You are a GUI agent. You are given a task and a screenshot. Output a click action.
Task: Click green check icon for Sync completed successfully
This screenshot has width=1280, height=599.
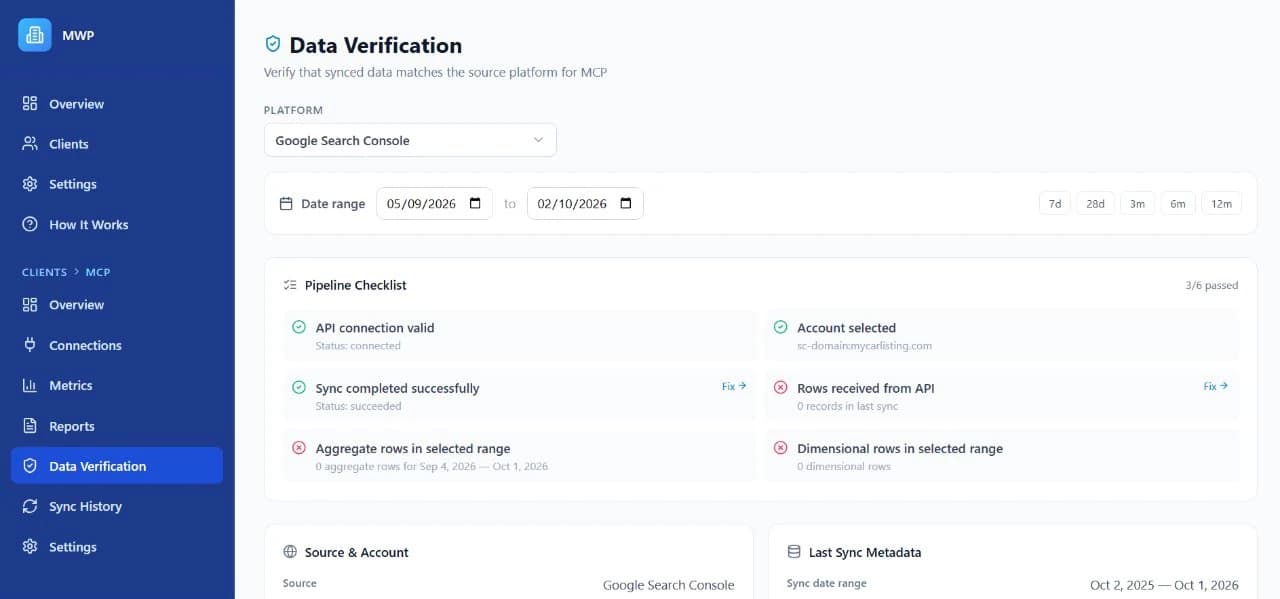pos(299,387)
